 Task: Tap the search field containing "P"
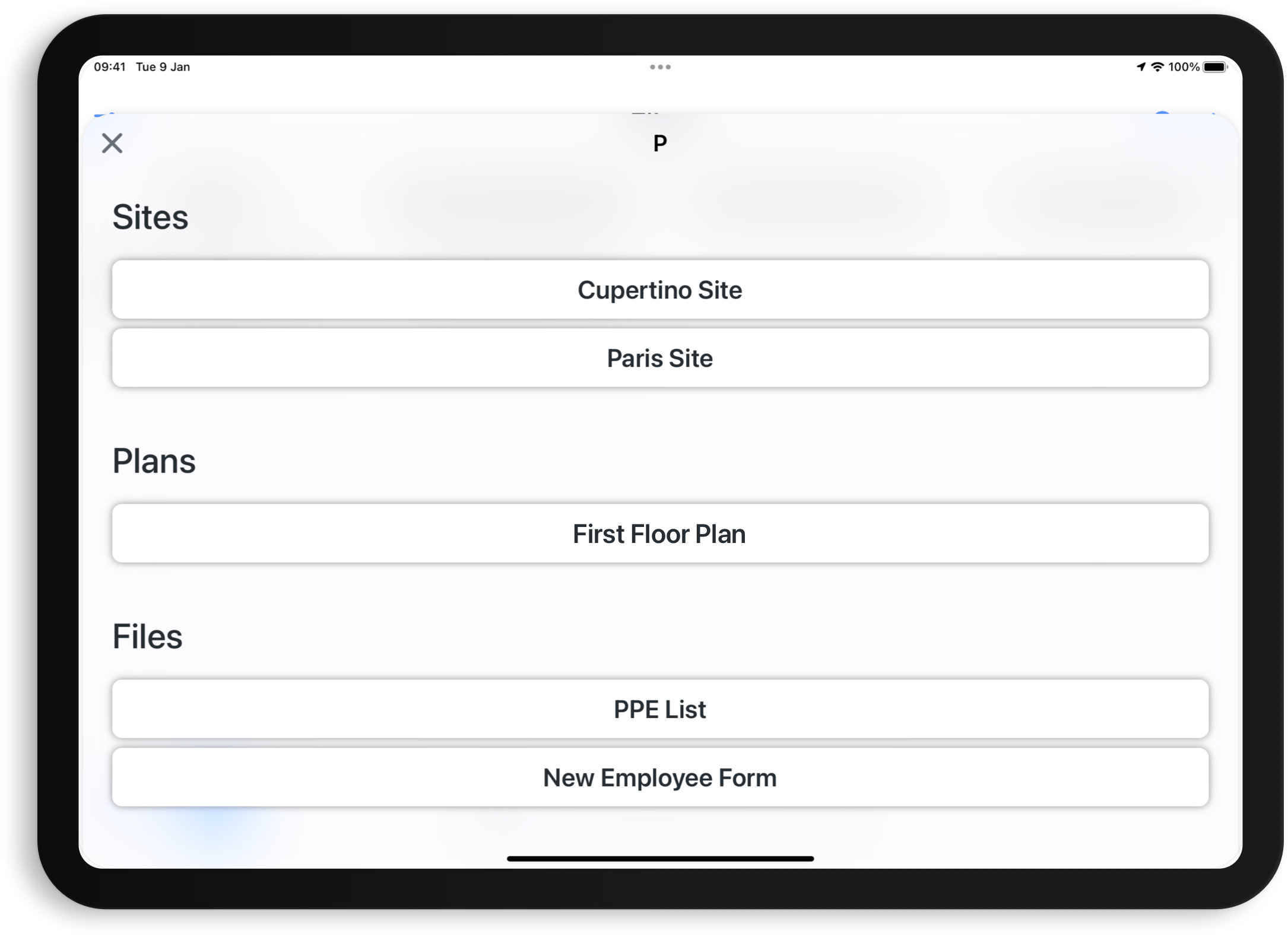[x=660, y=144]
